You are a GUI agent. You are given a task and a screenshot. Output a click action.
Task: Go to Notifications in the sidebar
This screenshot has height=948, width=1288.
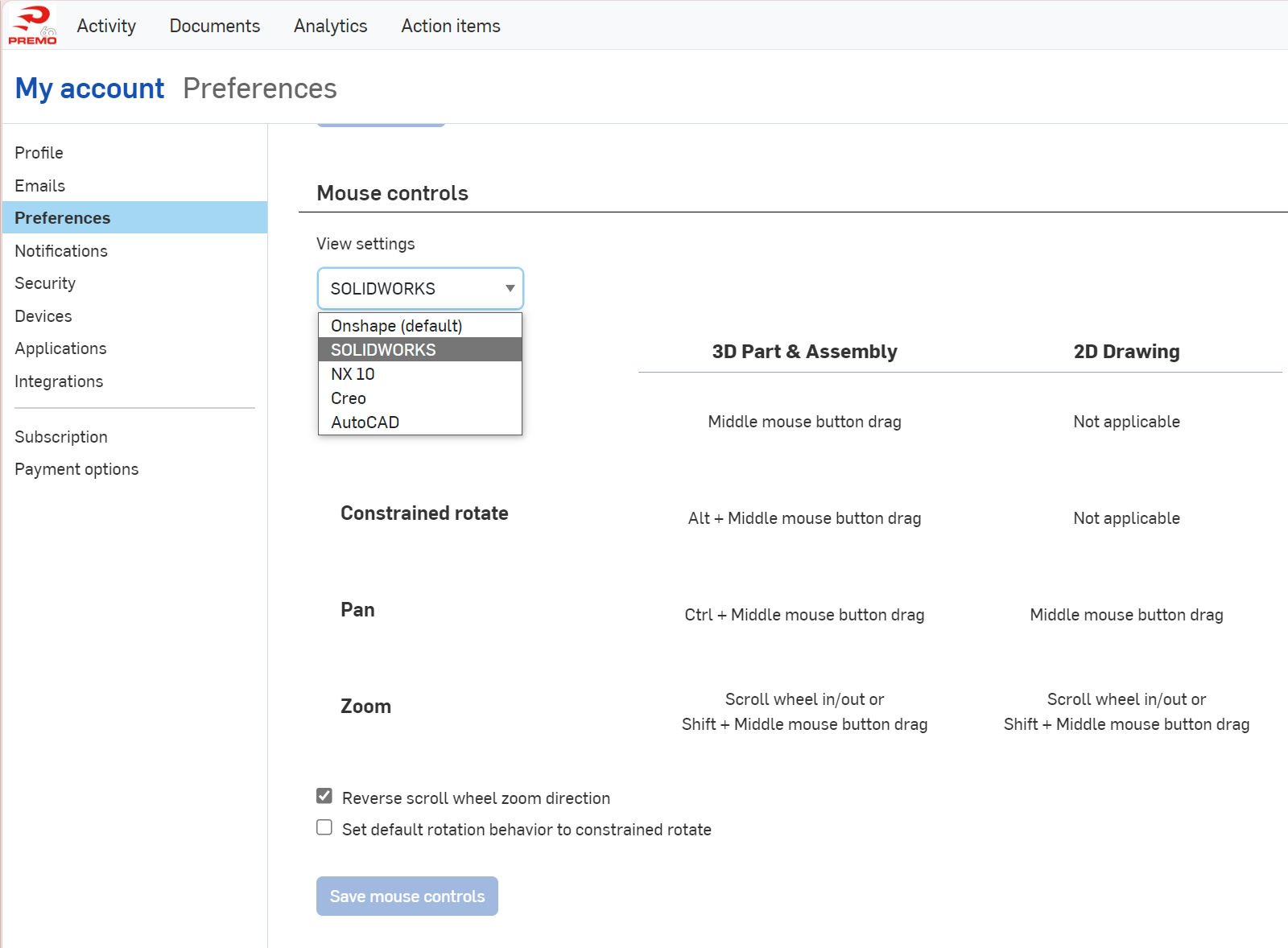click(x=61, y=251)
